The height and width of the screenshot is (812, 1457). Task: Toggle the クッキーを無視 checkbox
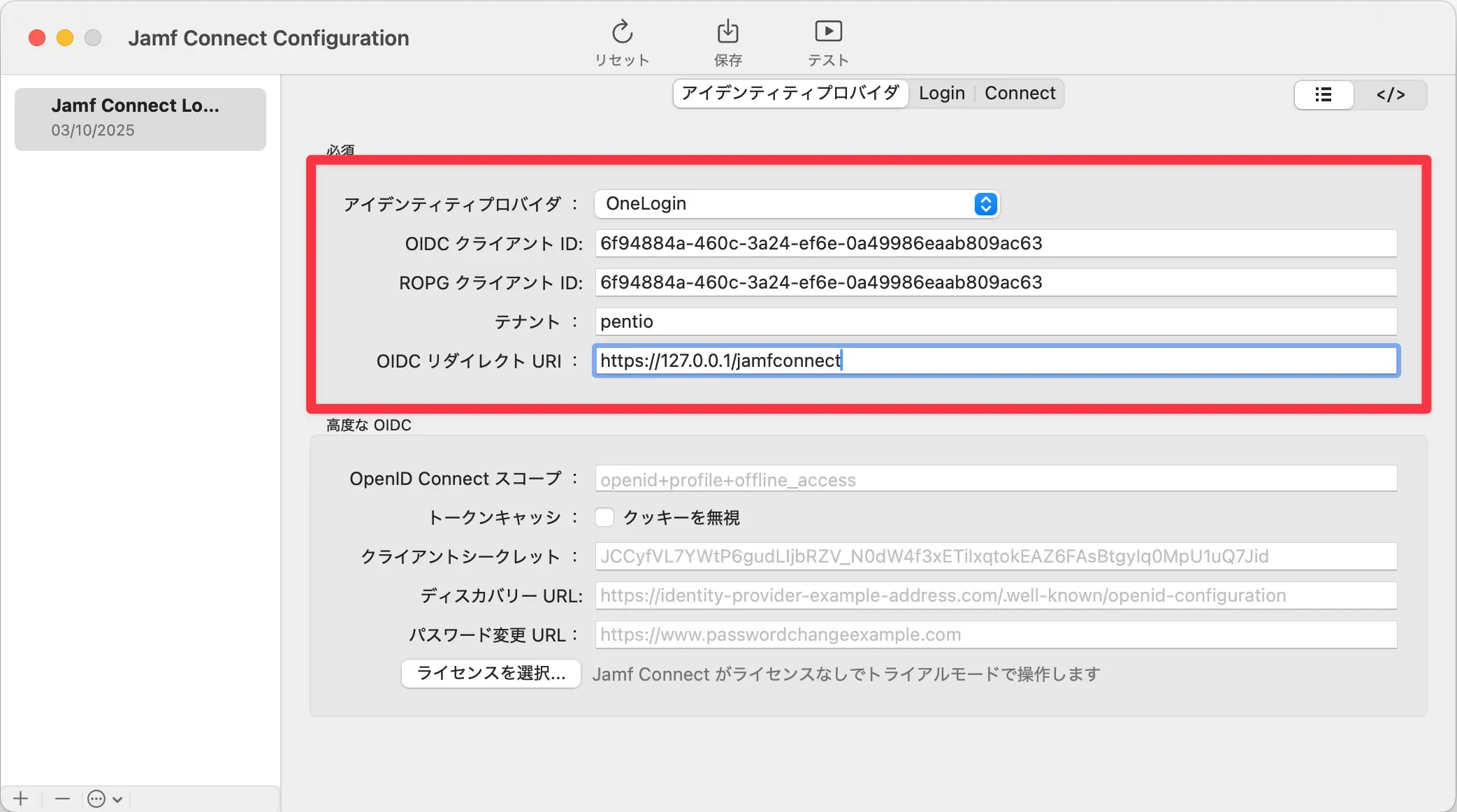[x=604, y=517]
